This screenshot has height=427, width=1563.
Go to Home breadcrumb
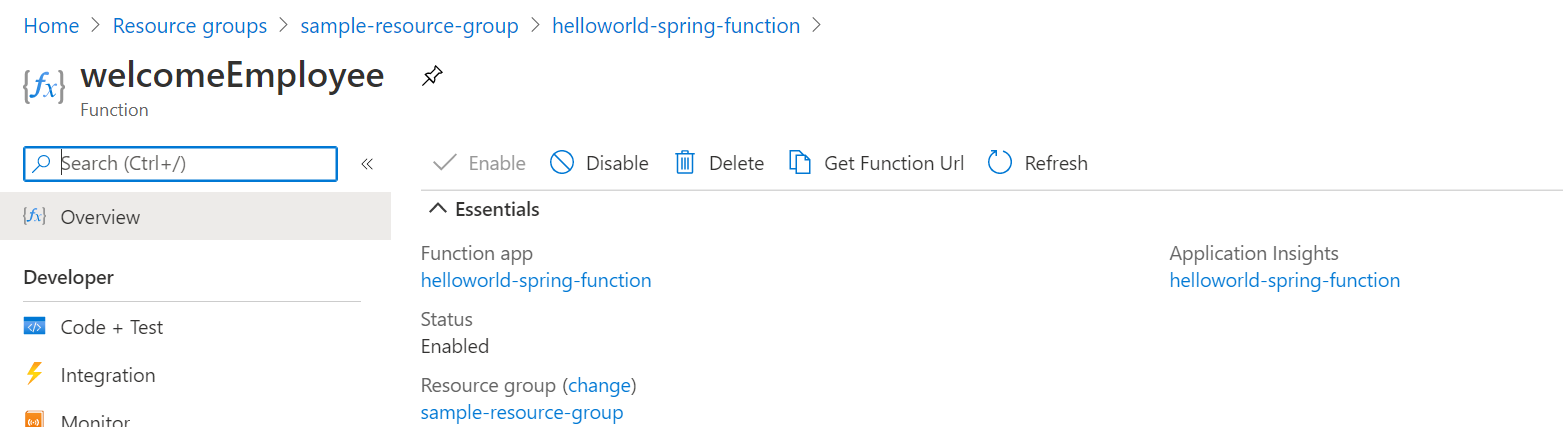click(x=51, y=26)
